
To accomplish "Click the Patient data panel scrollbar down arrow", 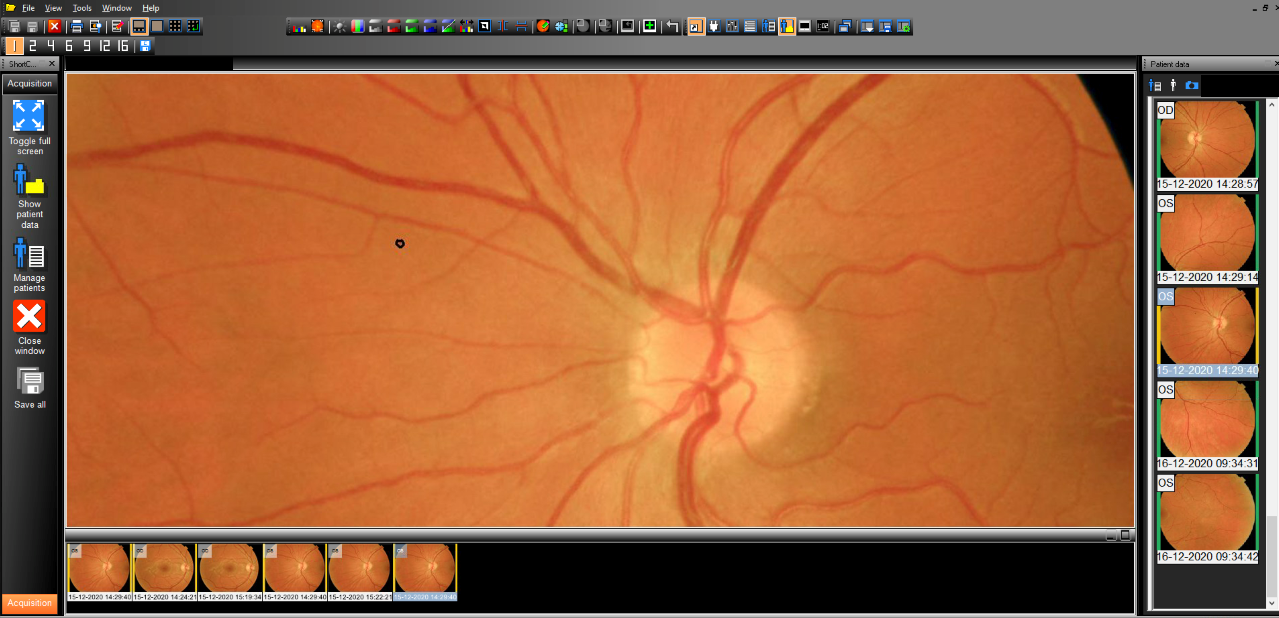I will (x=1271, y=601).
